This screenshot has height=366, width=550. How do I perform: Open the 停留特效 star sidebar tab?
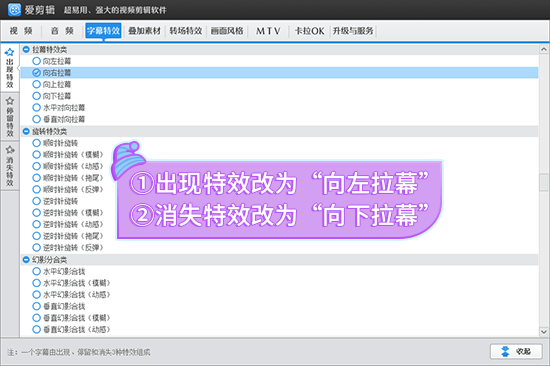(x=9, y=117)
